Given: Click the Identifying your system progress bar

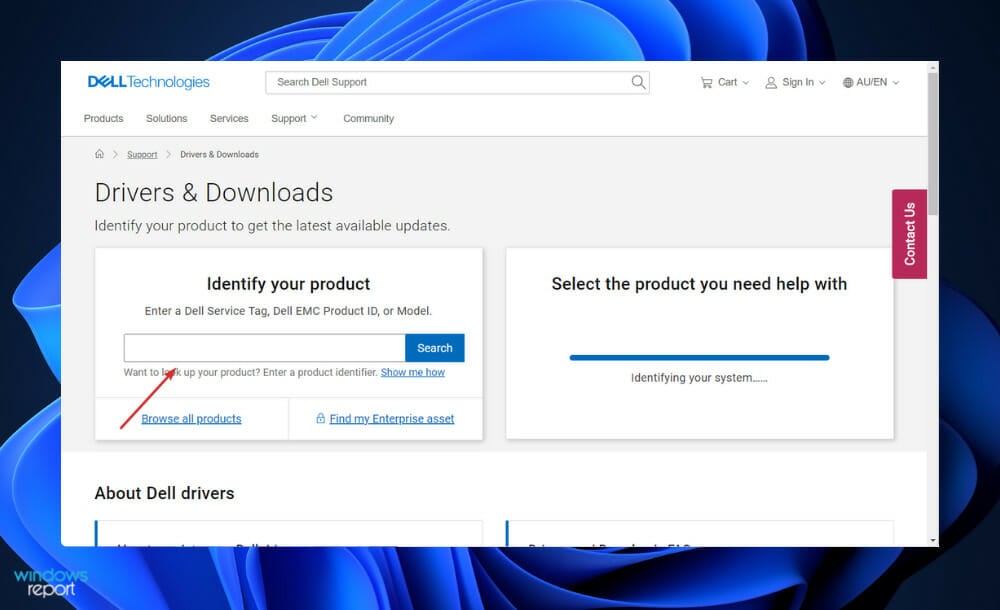Looking at the screenshot, I should pyautogui.click(x=699, y=357).
